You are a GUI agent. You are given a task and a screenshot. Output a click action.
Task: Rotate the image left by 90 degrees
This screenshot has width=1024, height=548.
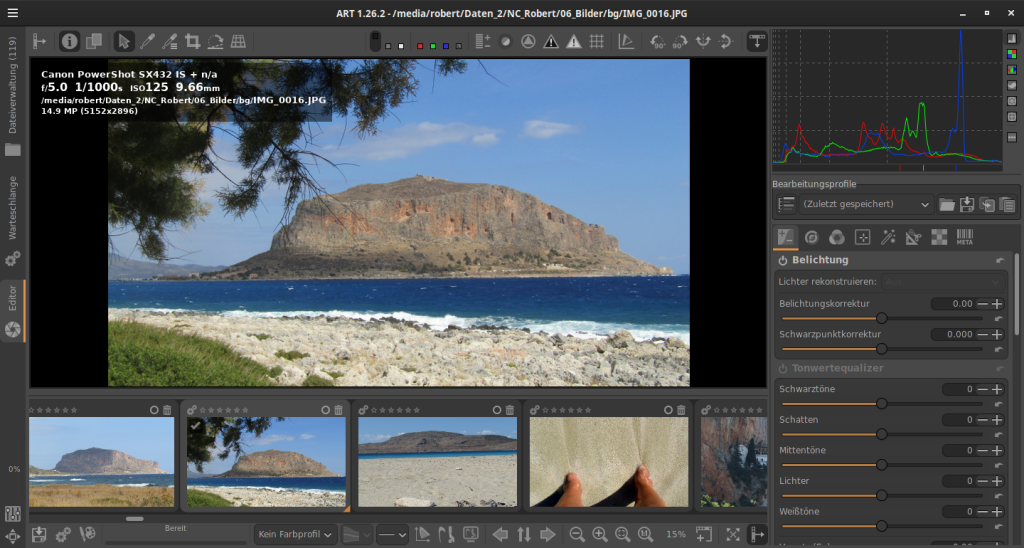(x=657, y=42)
